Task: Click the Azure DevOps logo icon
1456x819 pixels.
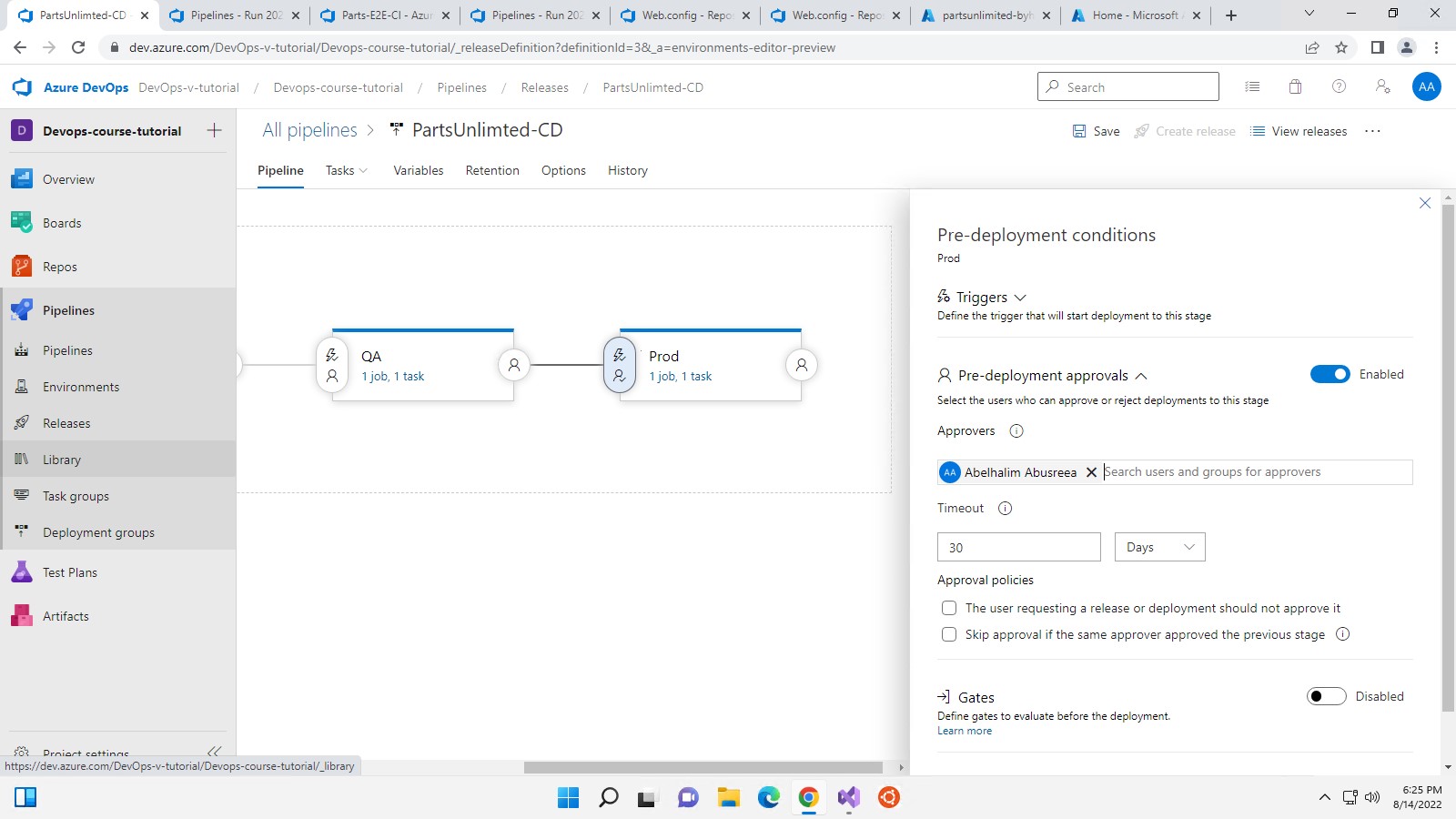Action: pos(22,87)
